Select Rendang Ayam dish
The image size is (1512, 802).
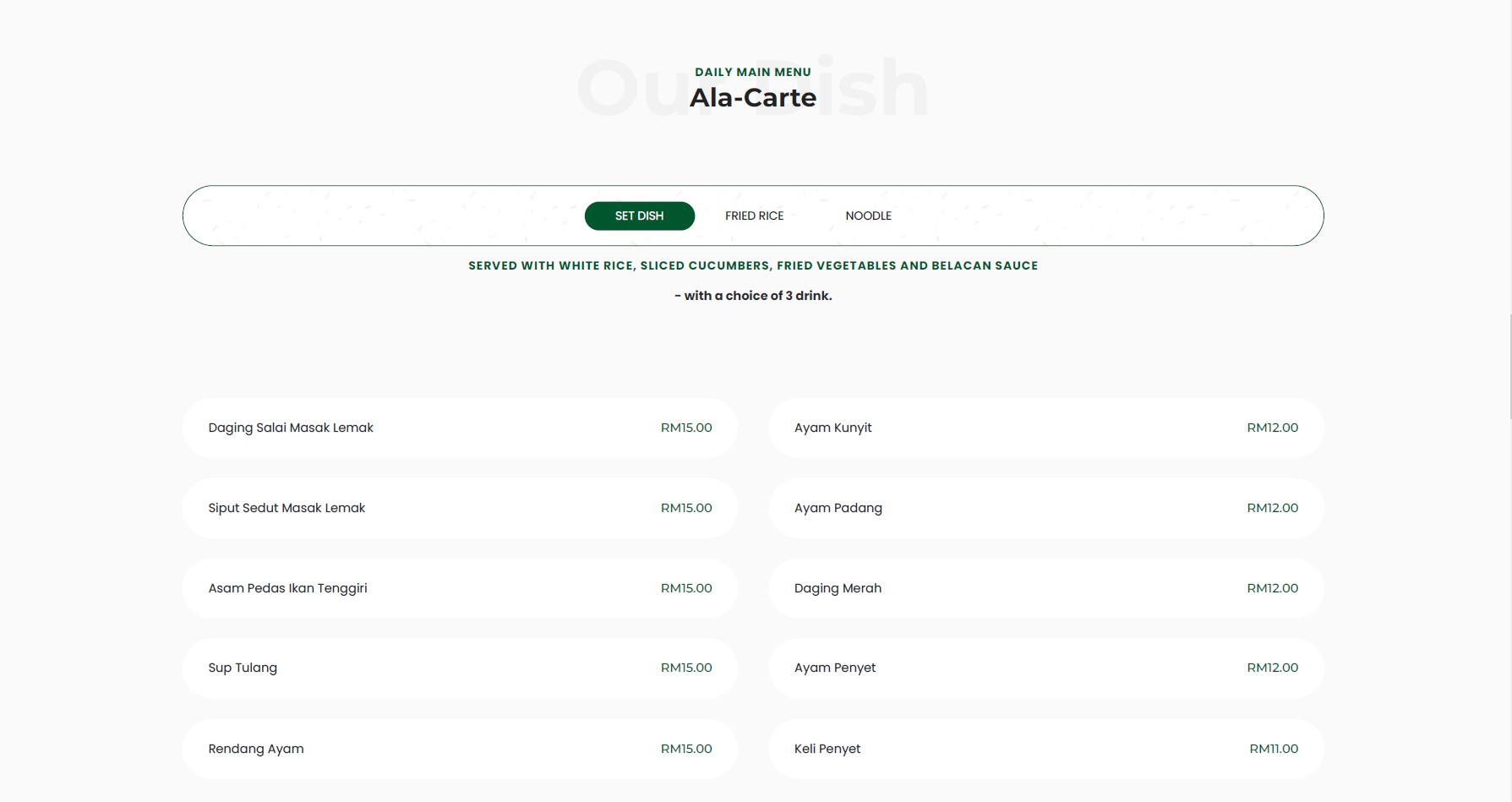pos(256,749)
